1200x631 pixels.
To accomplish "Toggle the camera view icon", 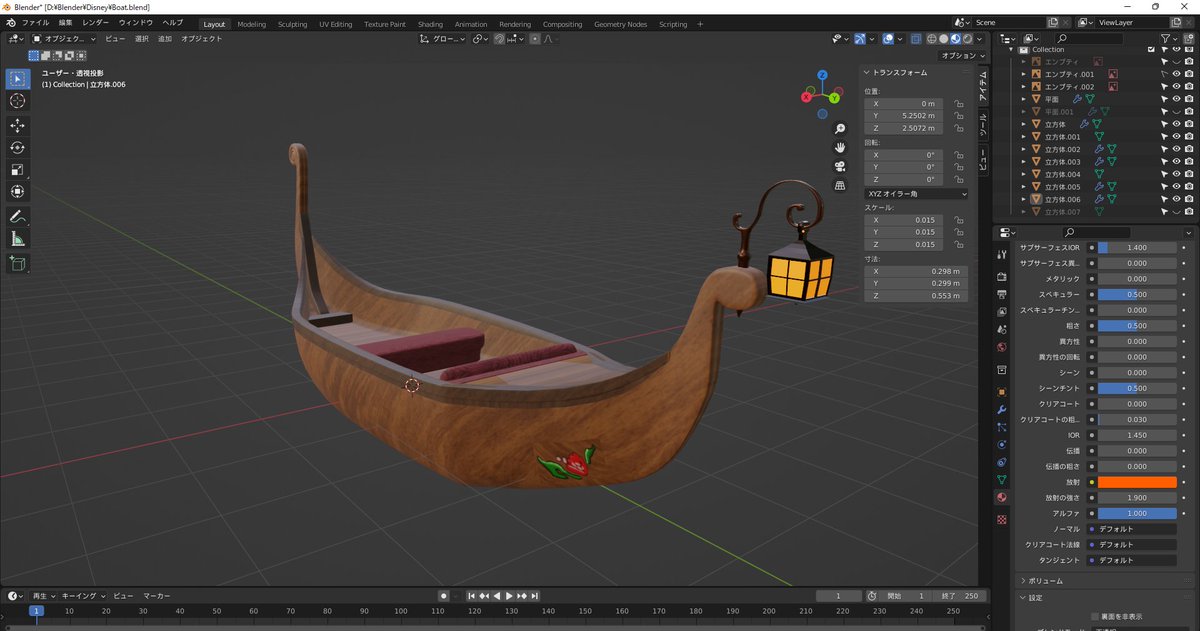I will 840,166.
